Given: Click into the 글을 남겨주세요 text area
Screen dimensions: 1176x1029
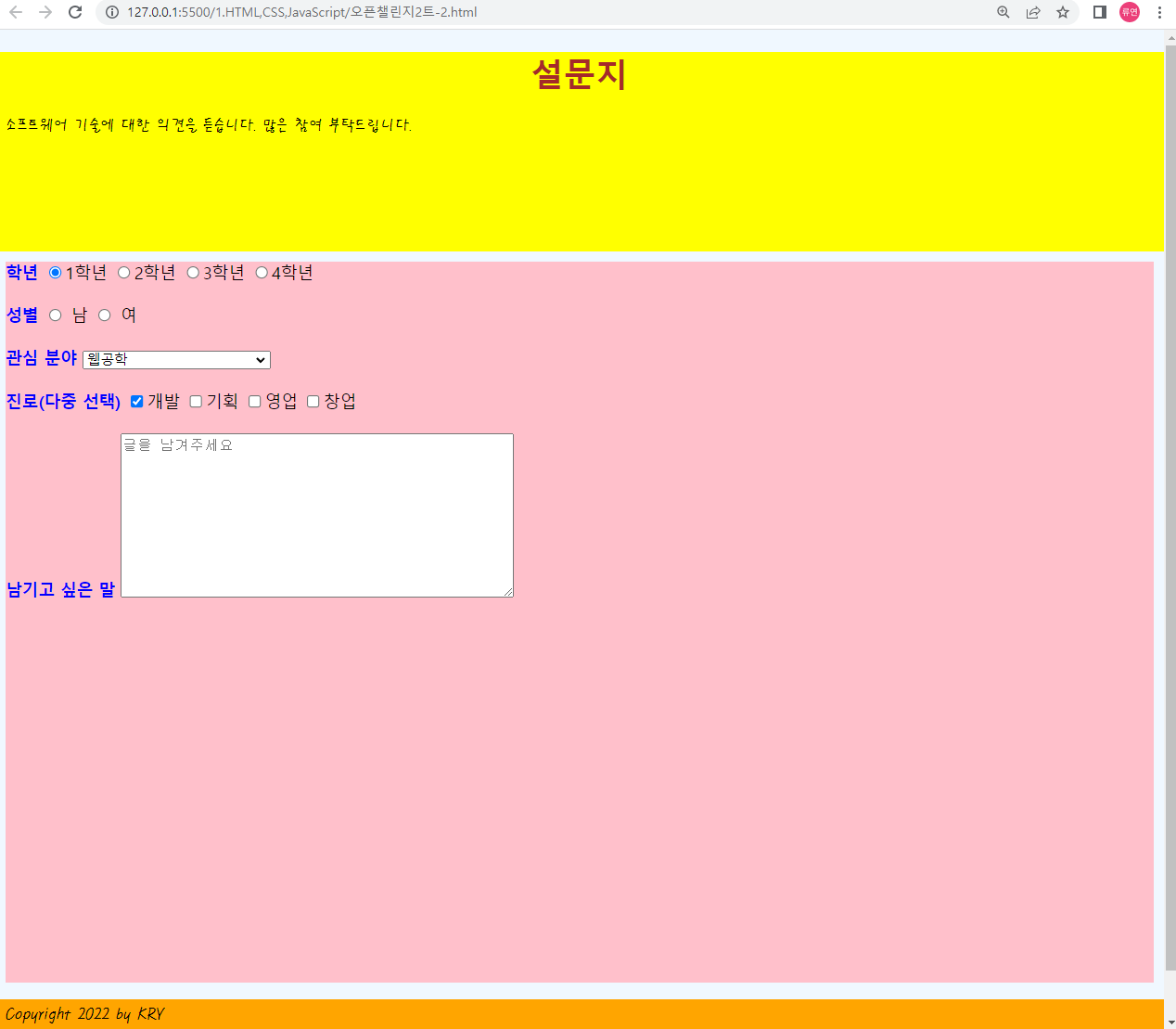Looking at the screenshot, I should pos(316,515).
